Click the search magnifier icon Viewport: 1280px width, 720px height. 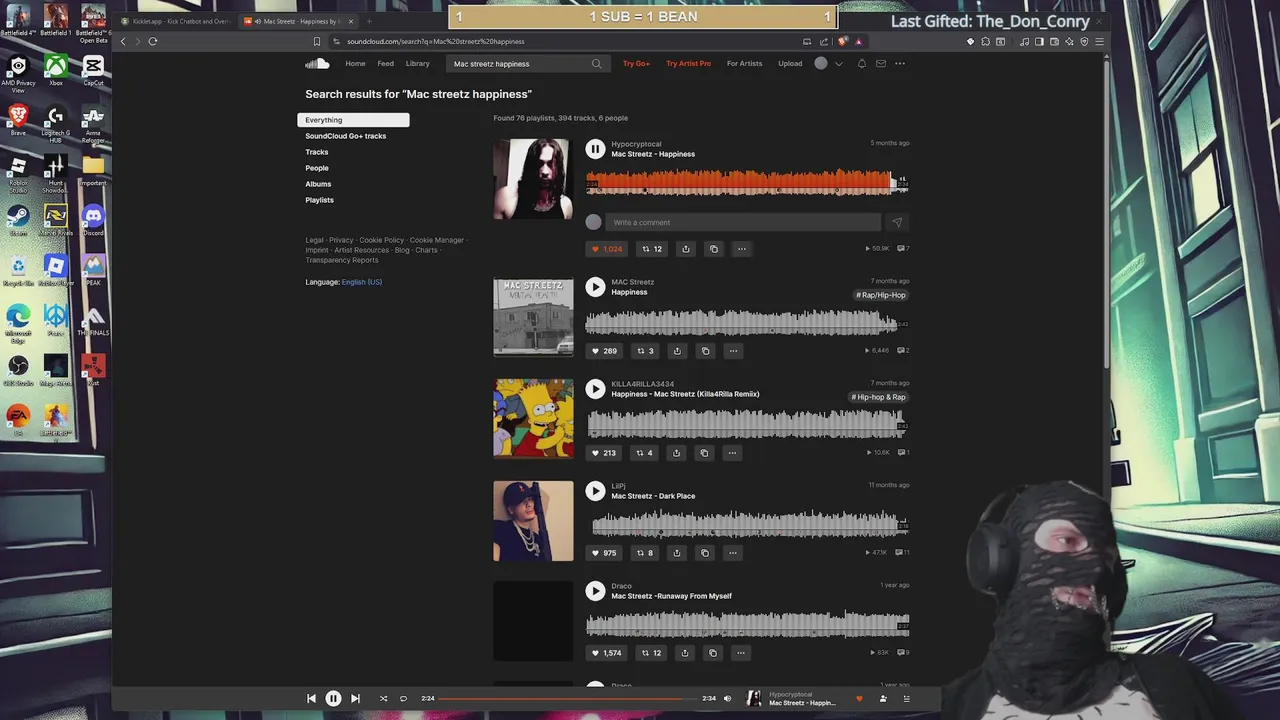597,63
